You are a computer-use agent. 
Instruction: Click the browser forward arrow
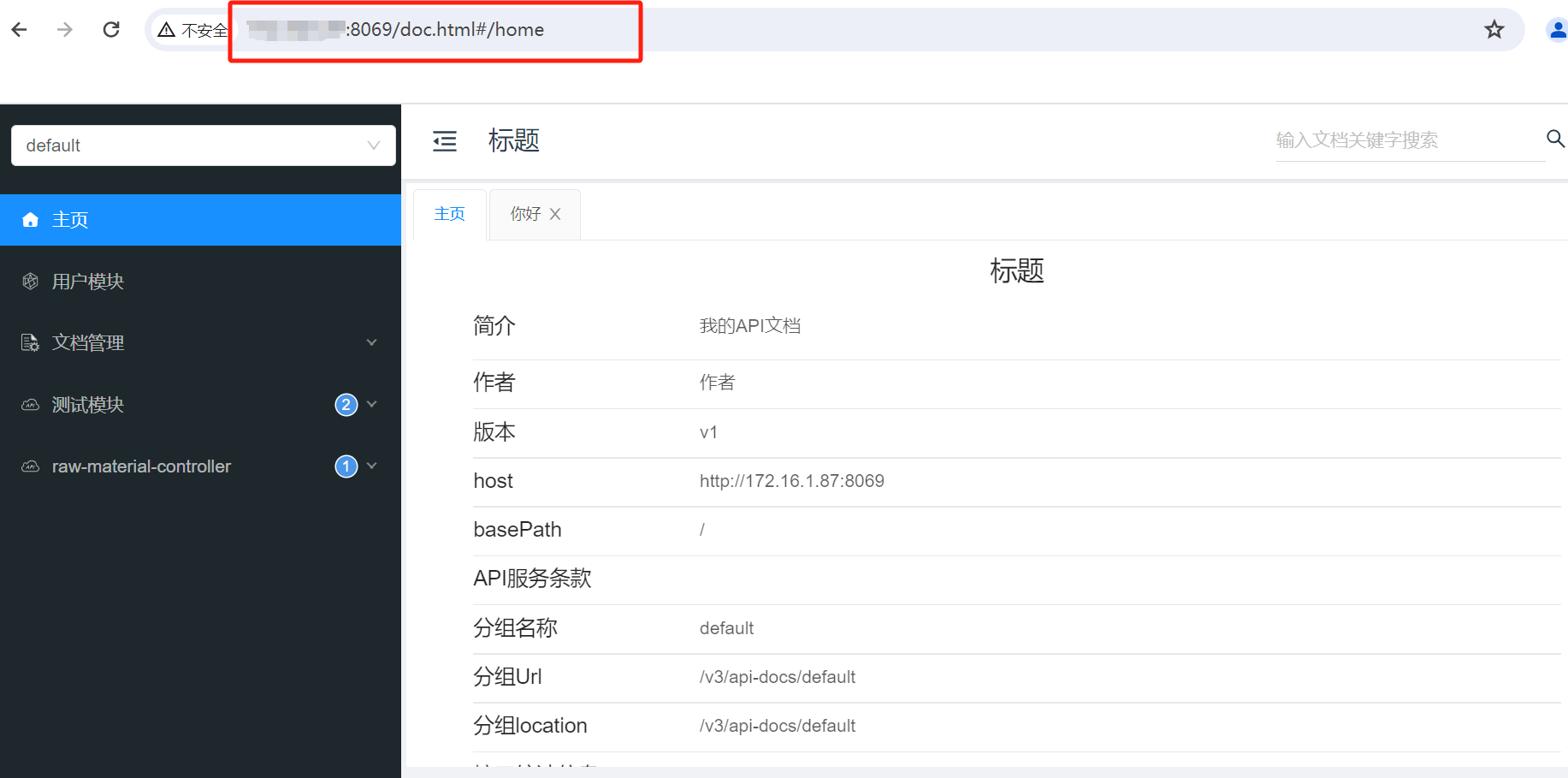pyautogui.click(x=65, y=30)
